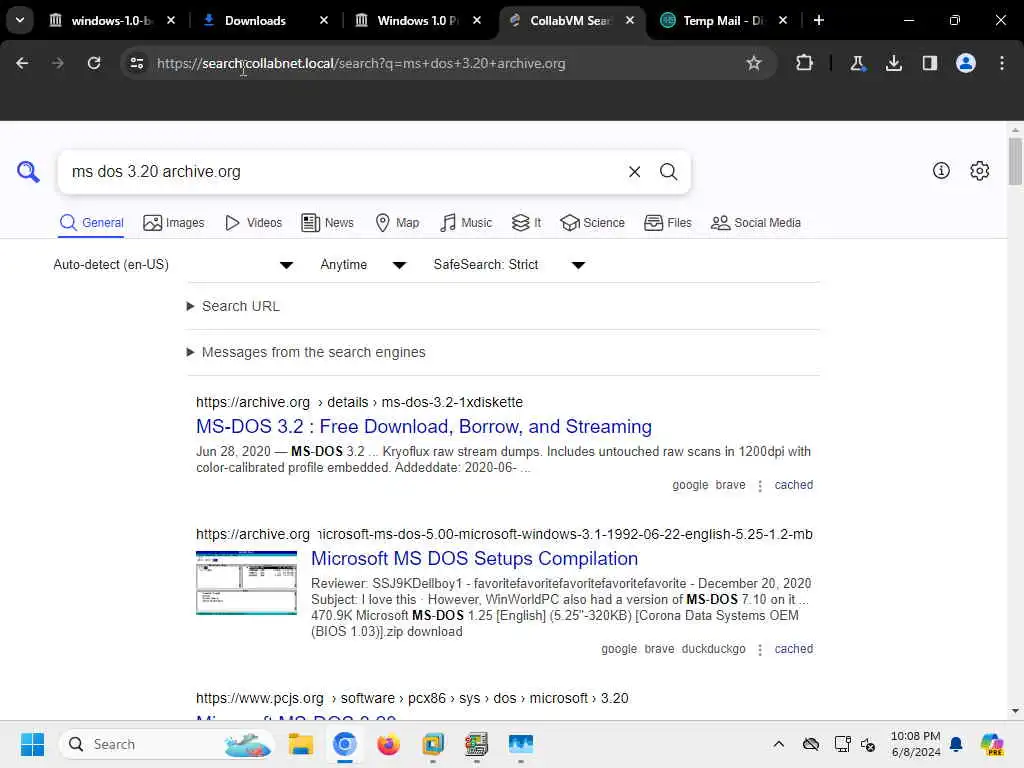1024x768 pixels.
Task: Open cached version of Setups Compilation result
Action: point(793,649)
